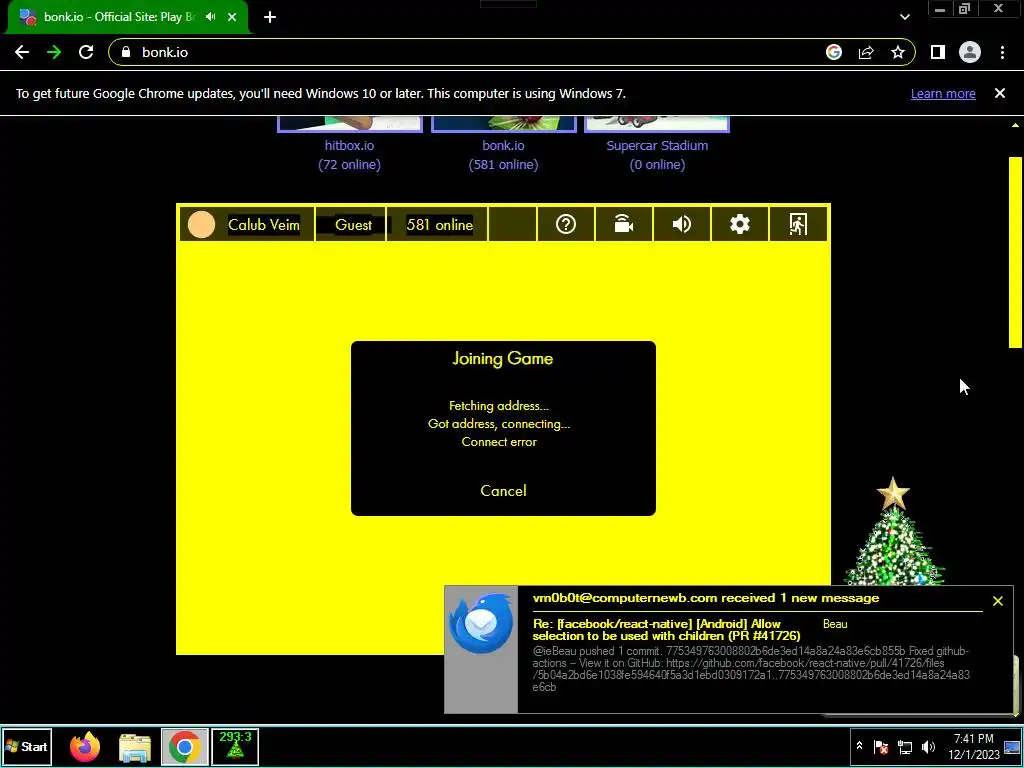Toggle Chrome side panel icon
Viewport: 1024px width, 768px height.
[x=938, y=52]
